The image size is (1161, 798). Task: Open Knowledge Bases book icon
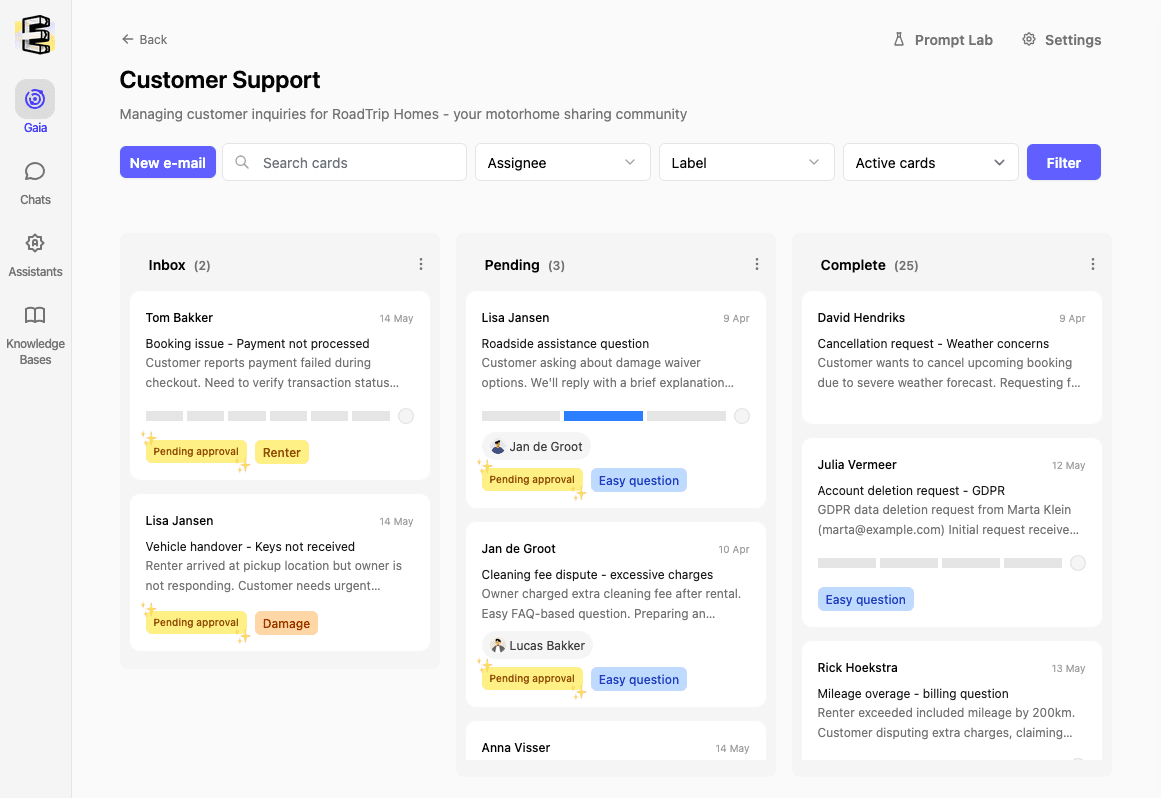point(35,316)
